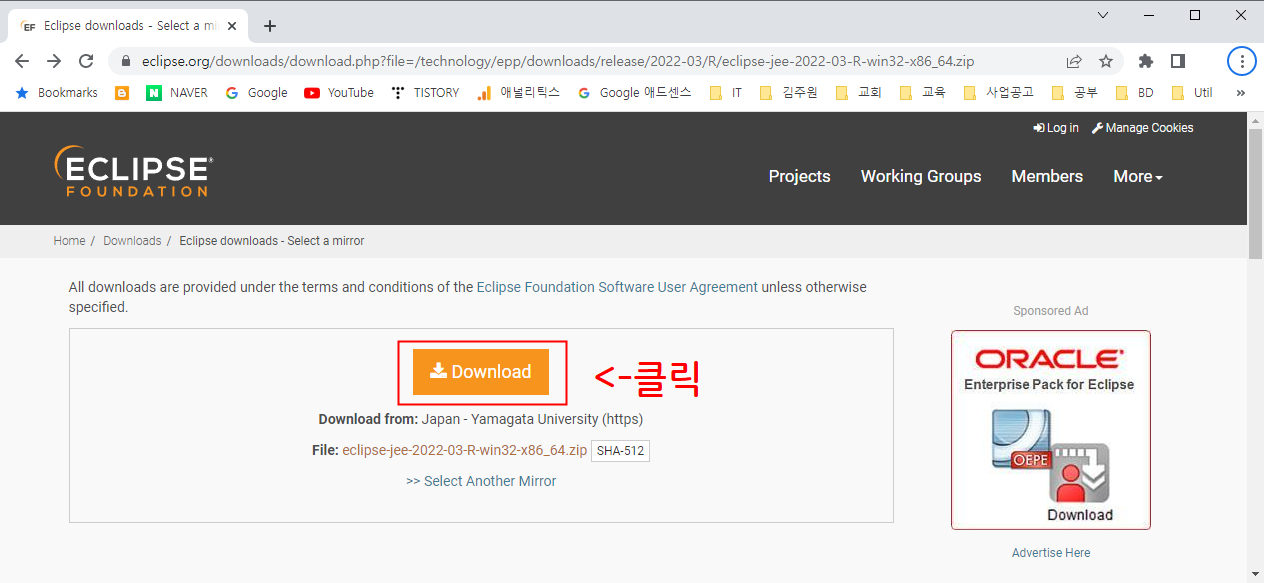Show the SHA-512 checksum
The width and height of the screenshot is (1264, 583).
620,451
